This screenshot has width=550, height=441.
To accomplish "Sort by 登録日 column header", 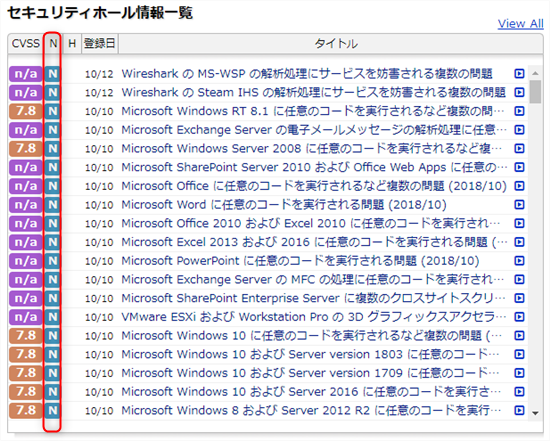I will point(100,44).
